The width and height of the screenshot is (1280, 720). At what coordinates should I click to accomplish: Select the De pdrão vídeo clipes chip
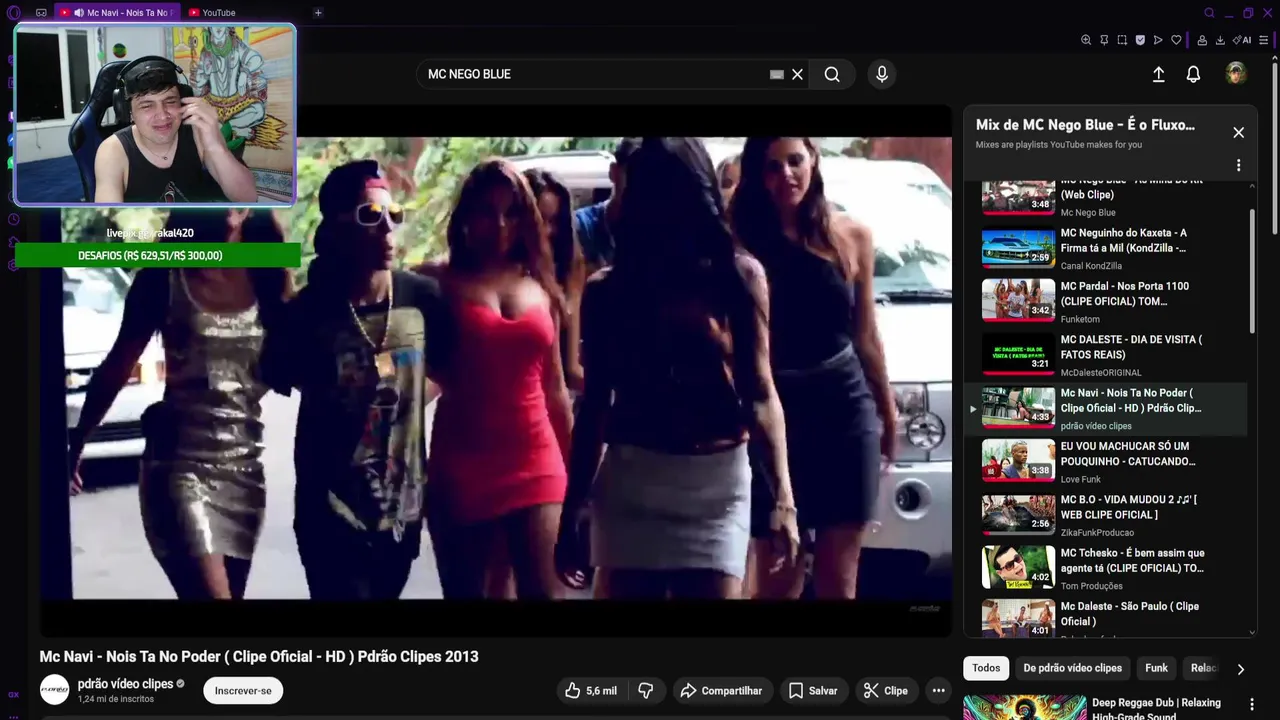pos(1072,668)
